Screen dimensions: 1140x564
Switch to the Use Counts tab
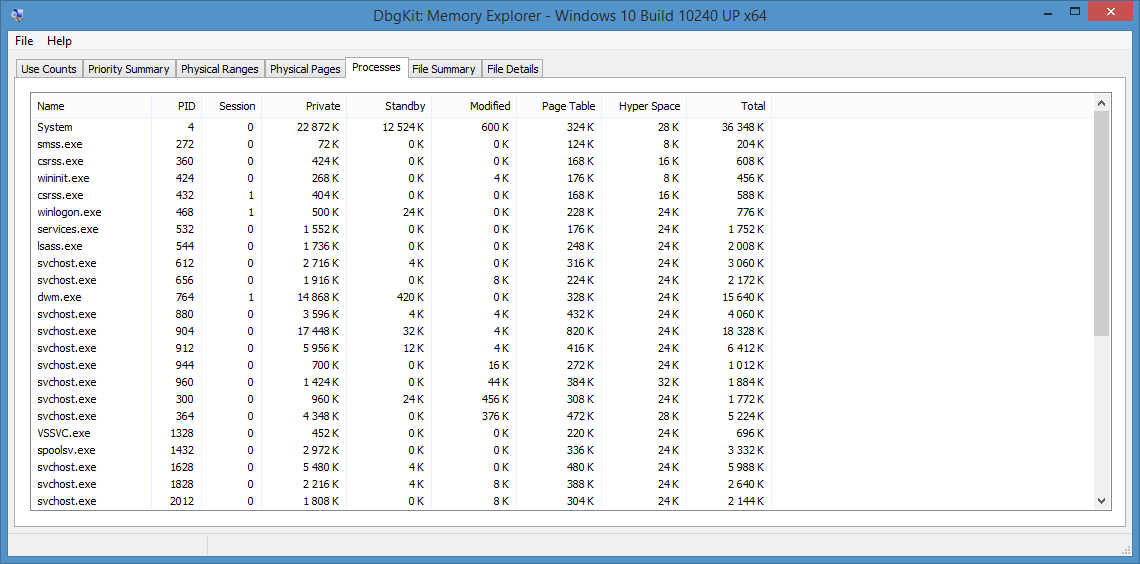(x=49, y=69)
